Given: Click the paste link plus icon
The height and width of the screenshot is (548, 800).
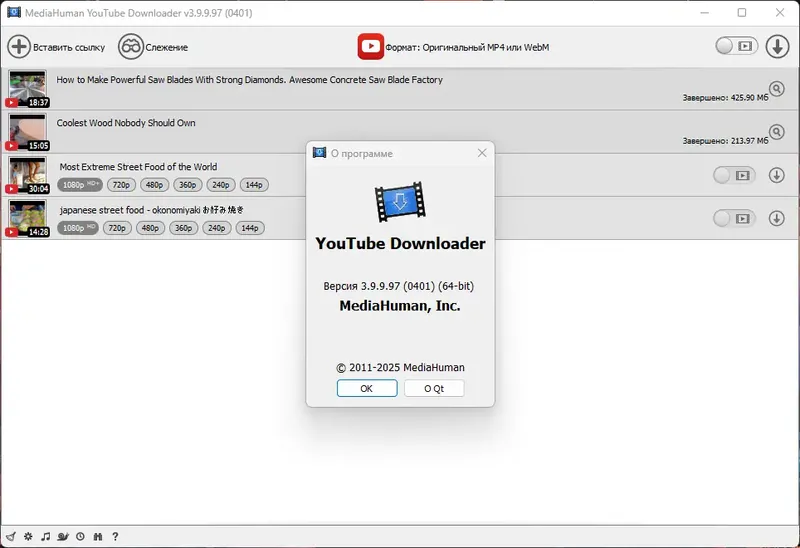Looking at the screenshot, I should point(19,47).
